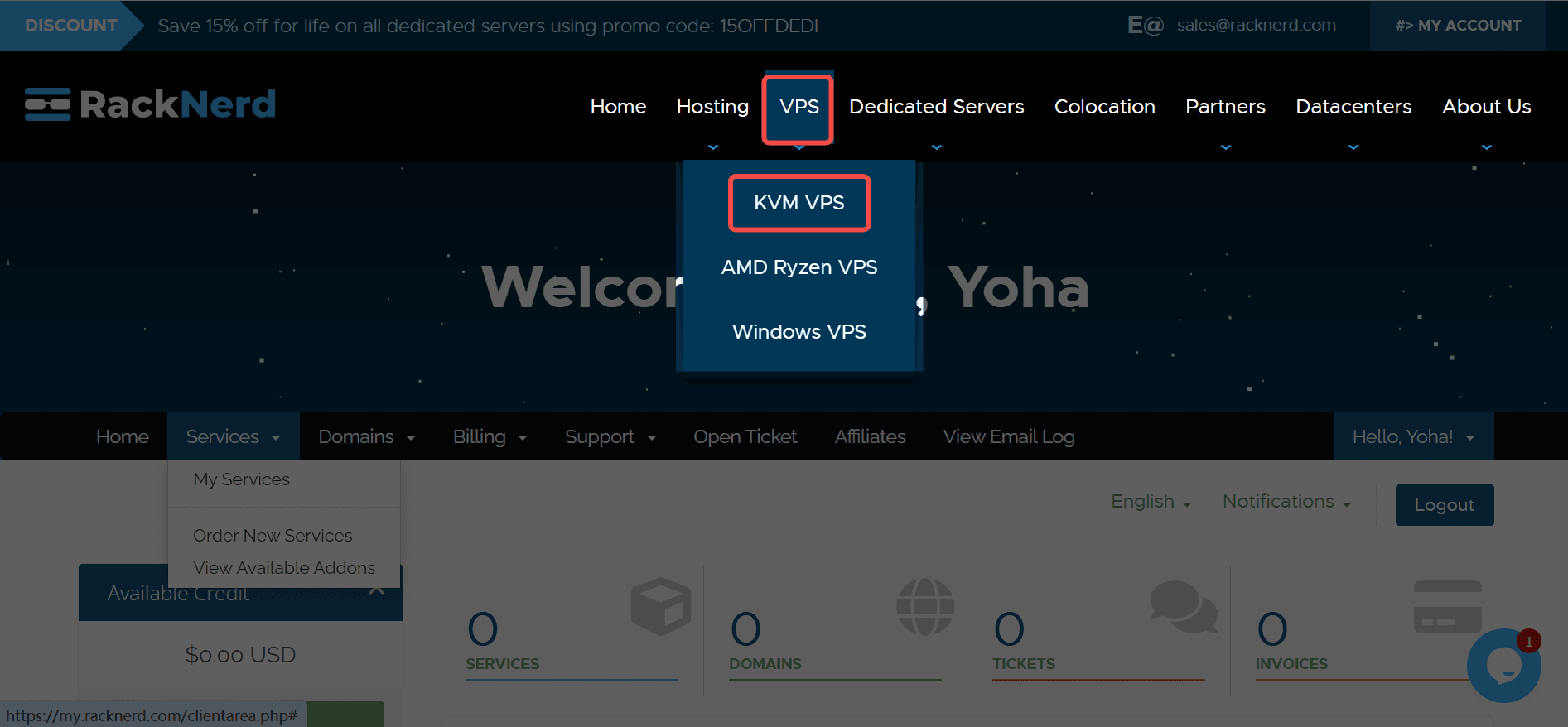Click the invoices credit card icon
The image size is (1568, 727).
click(x=1447, y=607)
